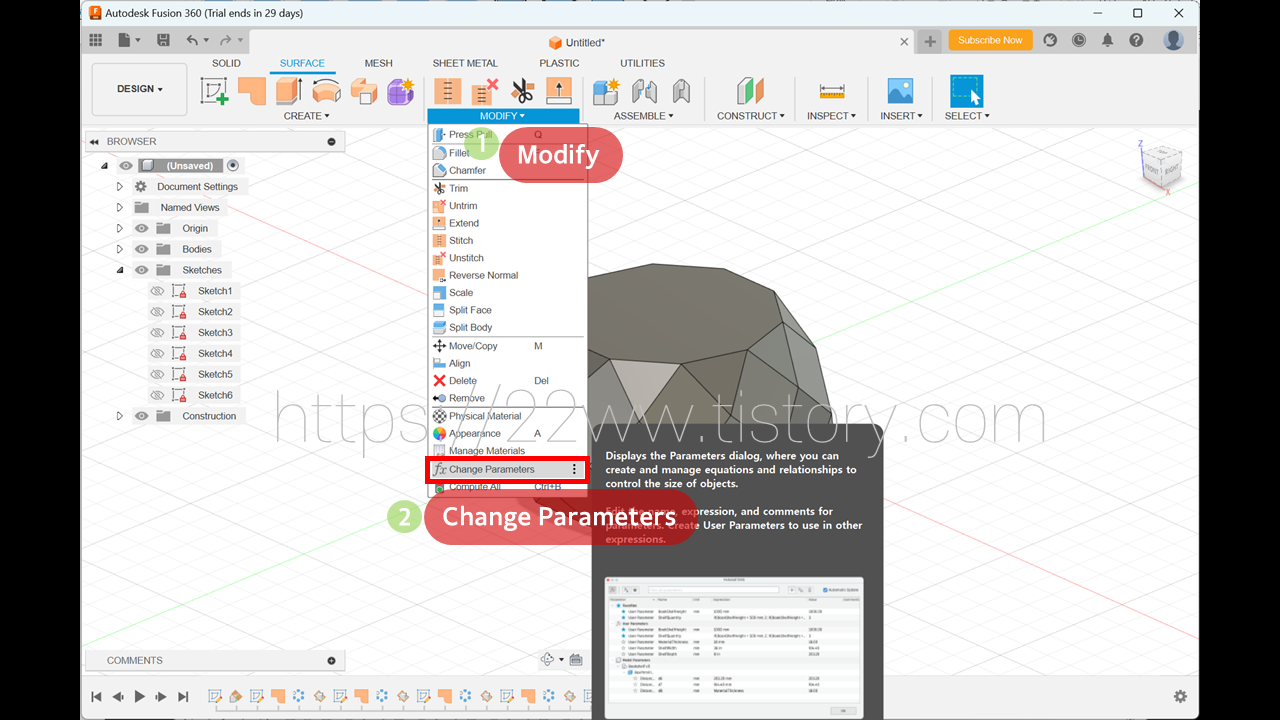The image size is (1280, 720).
Task: Select the surface Sweep tool icon
Action: coord(363,91)
